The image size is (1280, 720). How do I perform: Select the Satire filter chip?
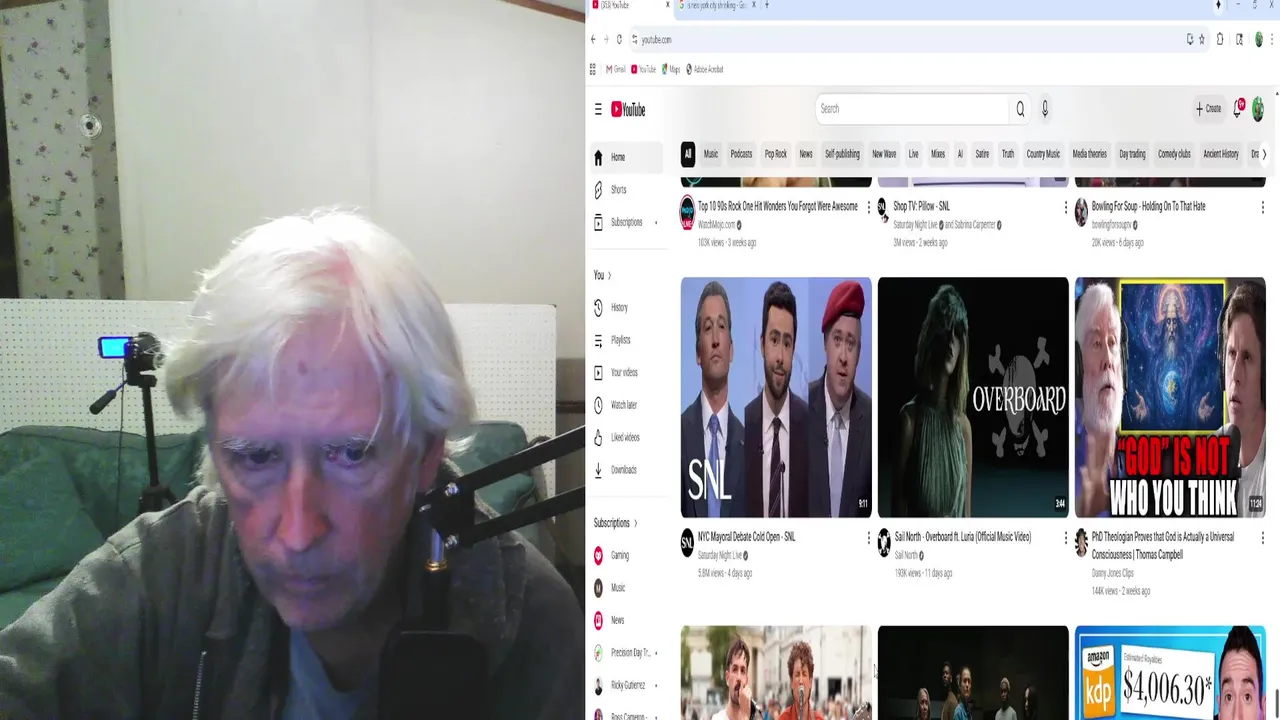[982, 154]
